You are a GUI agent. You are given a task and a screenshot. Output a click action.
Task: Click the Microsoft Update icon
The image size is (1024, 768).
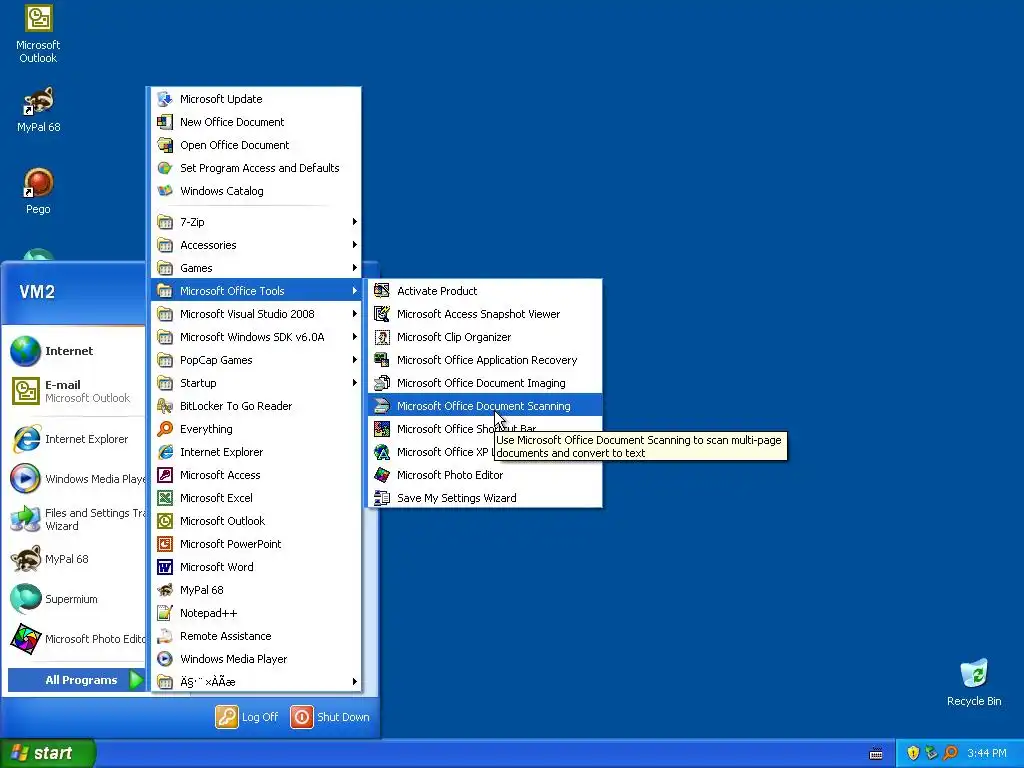tap(165, 99)
